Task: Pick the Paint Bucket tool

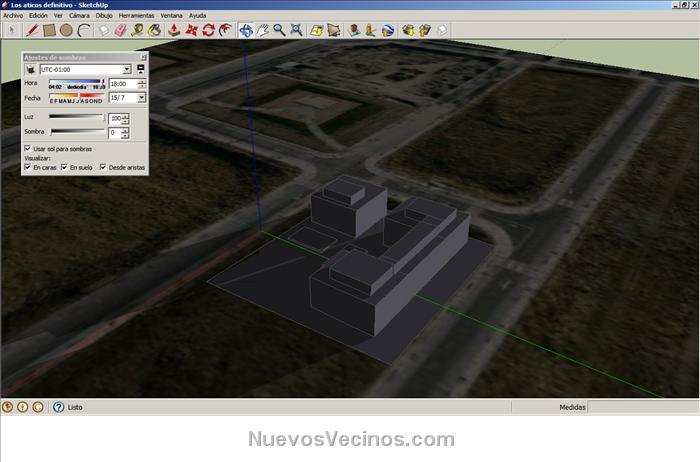Action: point(154,30)
